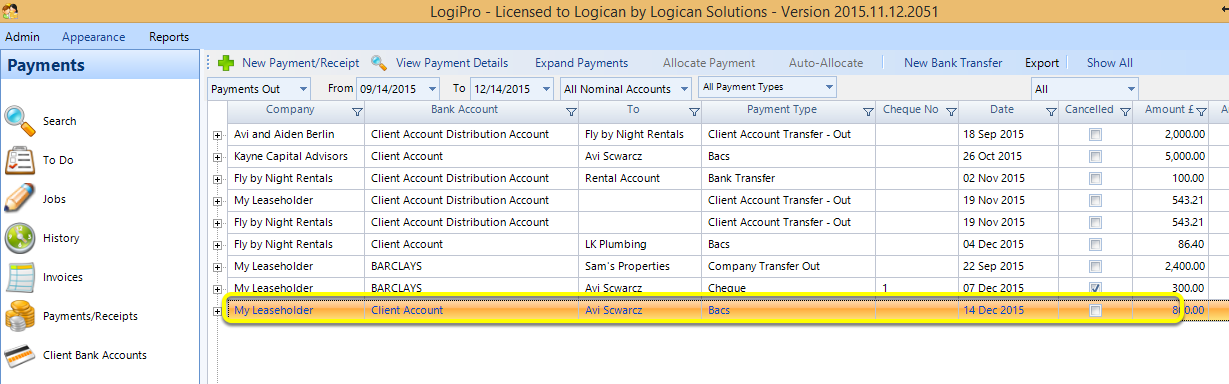Screen dimensions: 1229x384
Task: Click Show All
Action: click(1110, 63)
